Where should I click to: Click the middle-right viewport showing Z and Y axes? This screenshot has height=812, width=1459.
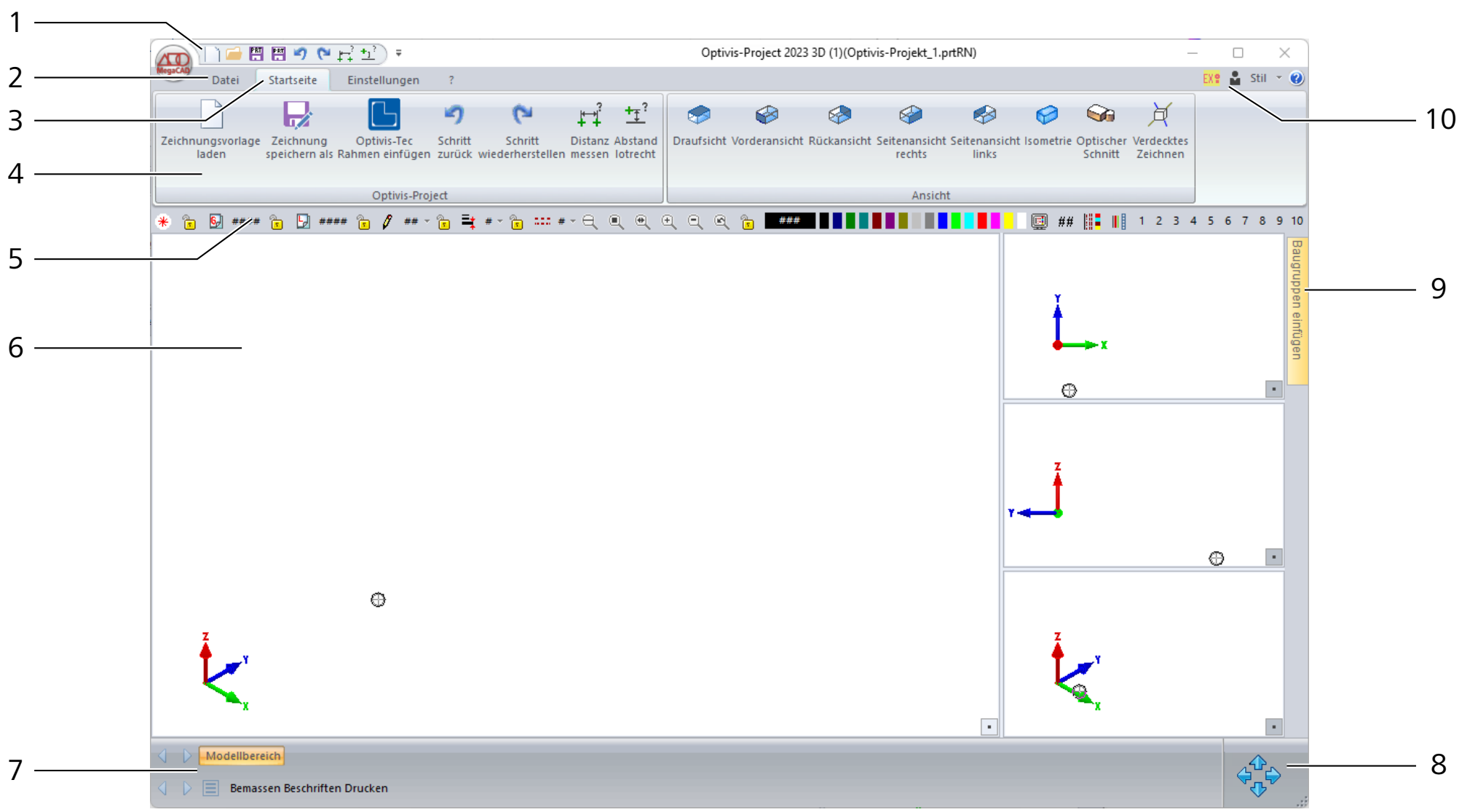pyautogui.click(x=1143, y=485)
